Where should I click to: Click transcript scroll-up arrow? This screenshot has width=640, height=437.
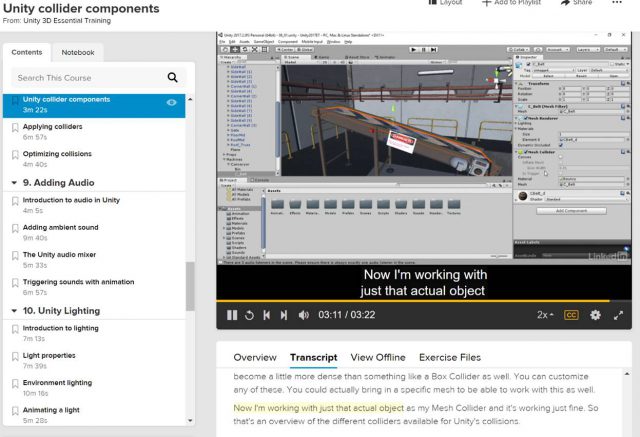(x=627, y=374)
